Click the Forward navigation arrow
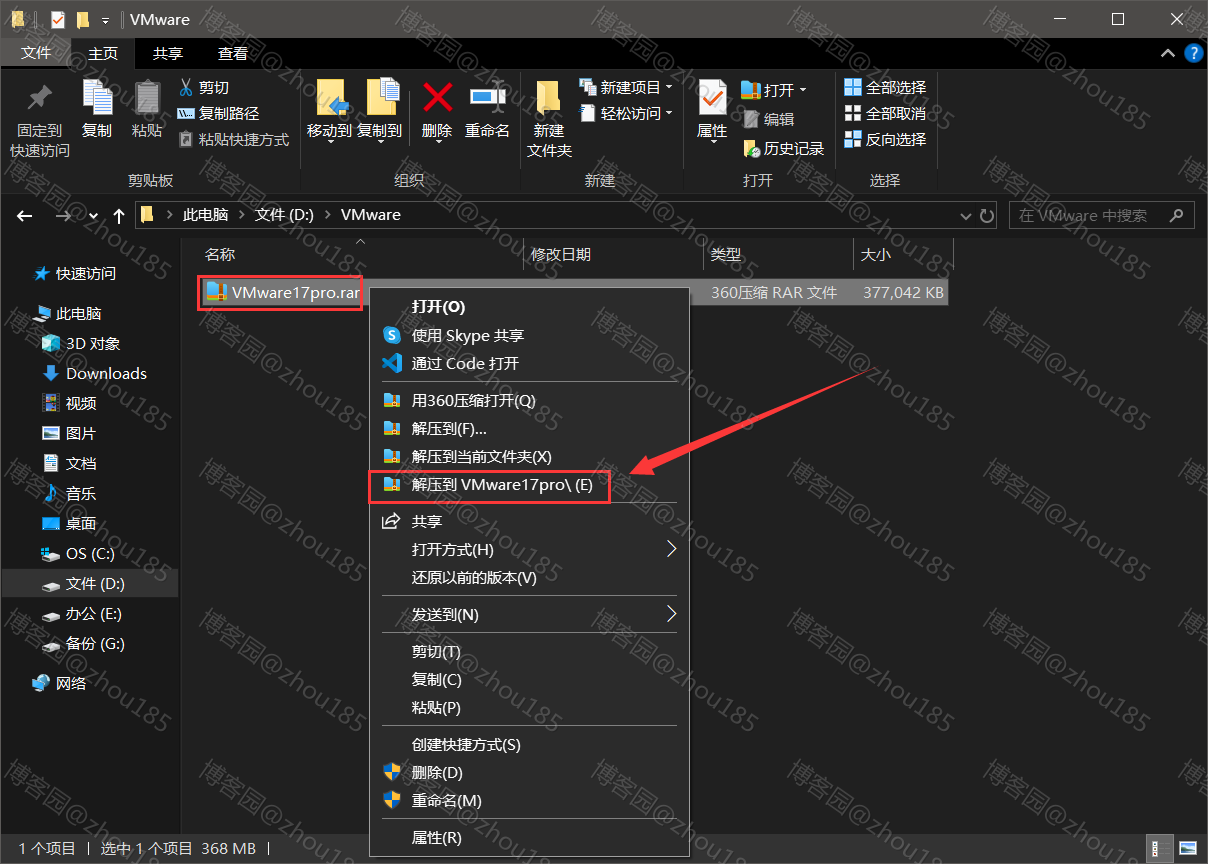The height and width of the screenshot is (864, 1208). [62, 215]
